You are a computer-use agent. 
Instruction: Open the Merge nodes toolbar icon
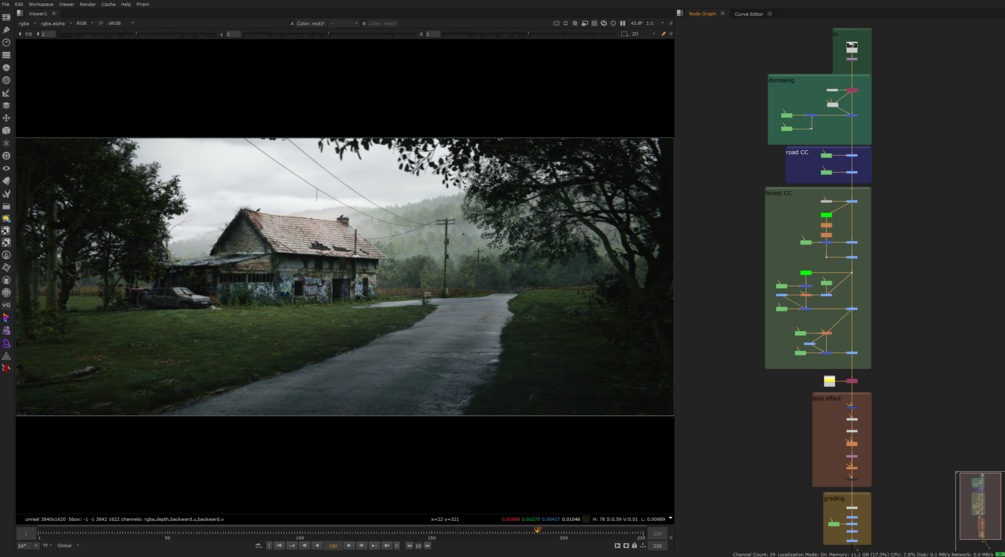pyautogui.click(x=6, y=105)
